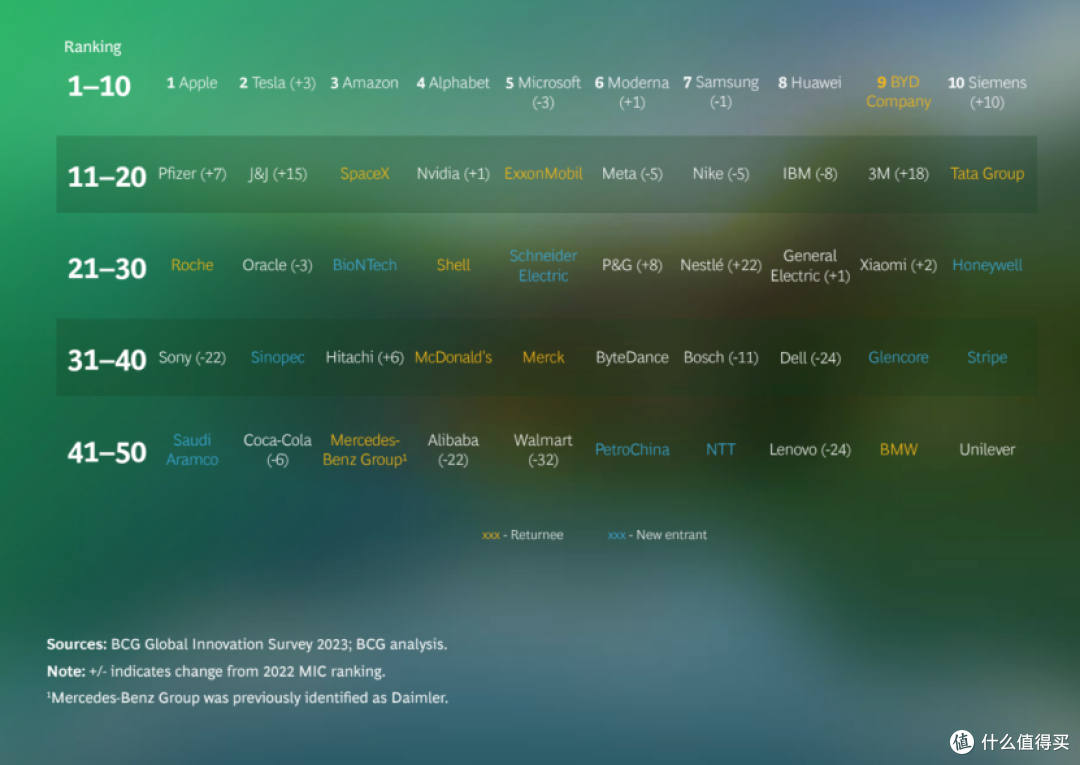Screen dimensions: 1080x765
Task: Click the BYD Company entry
Action: tap(898, 92)
